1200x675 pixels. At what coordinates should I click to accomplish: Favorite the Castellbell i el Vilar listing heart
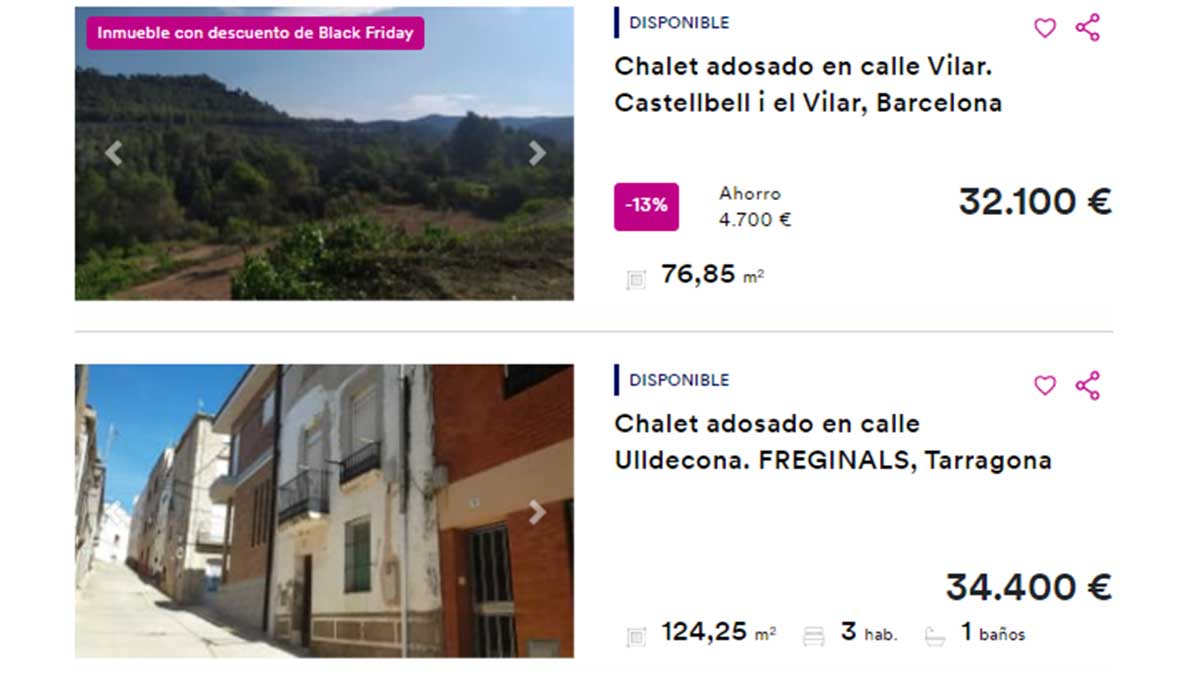[x=1044, y=28]
